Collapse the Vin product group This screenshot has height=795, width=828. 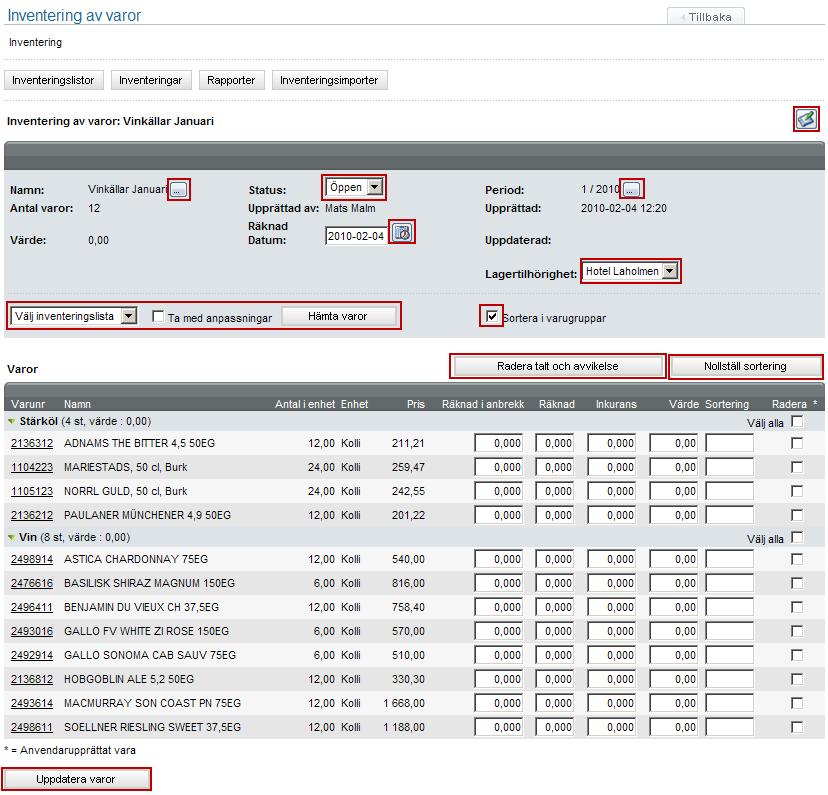coord(12,537)
